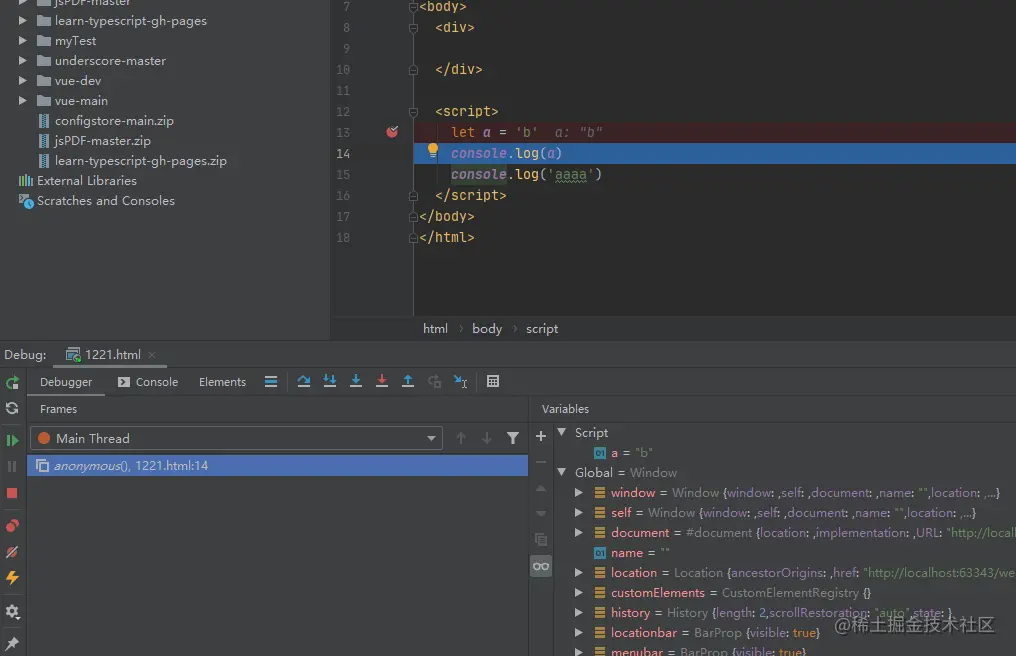
Task: Select the name = "" variable row
Action: [632, 553]
